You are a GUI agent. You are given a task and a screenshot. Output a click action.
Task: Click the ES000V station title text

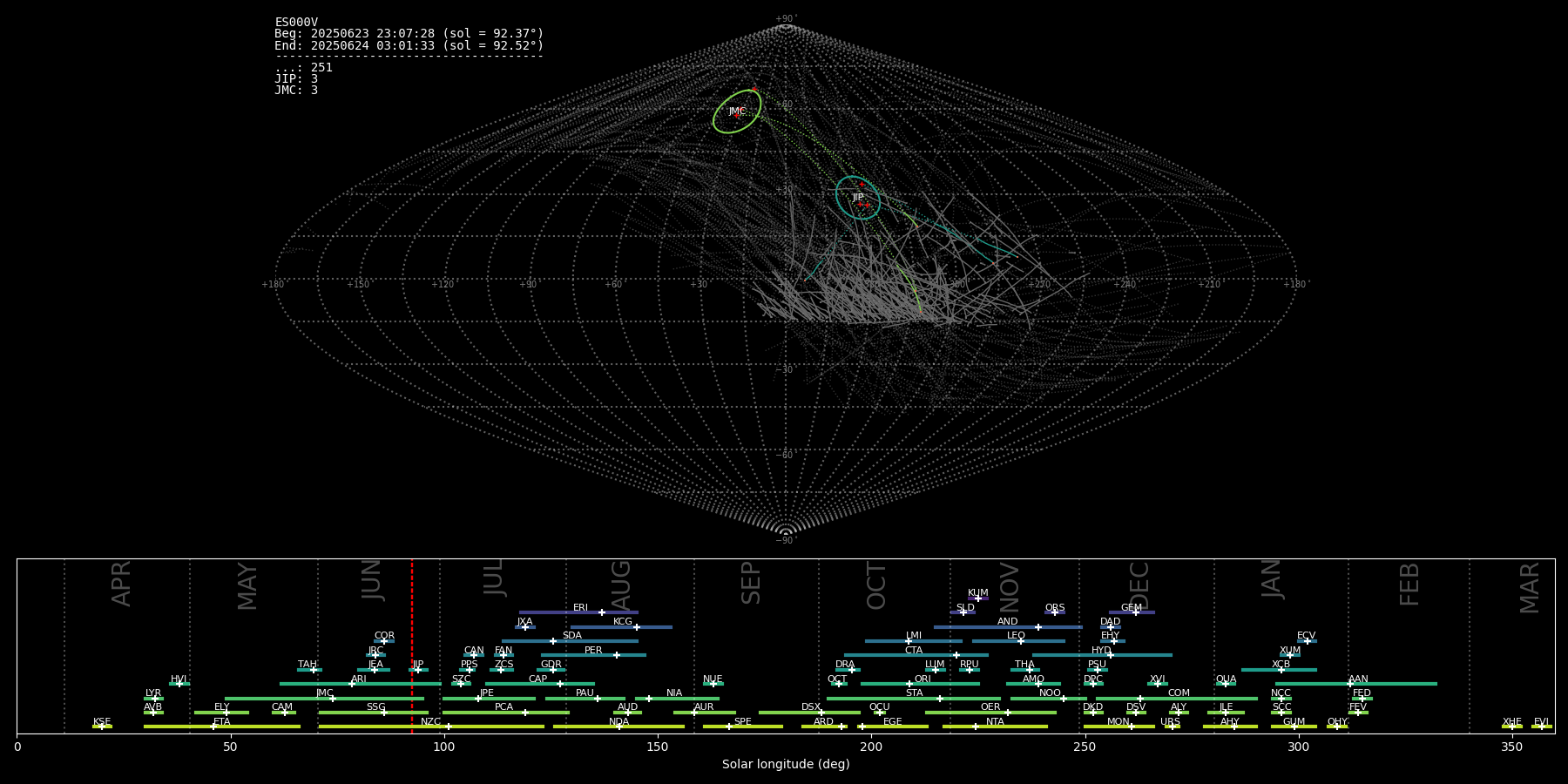[296, 23]
